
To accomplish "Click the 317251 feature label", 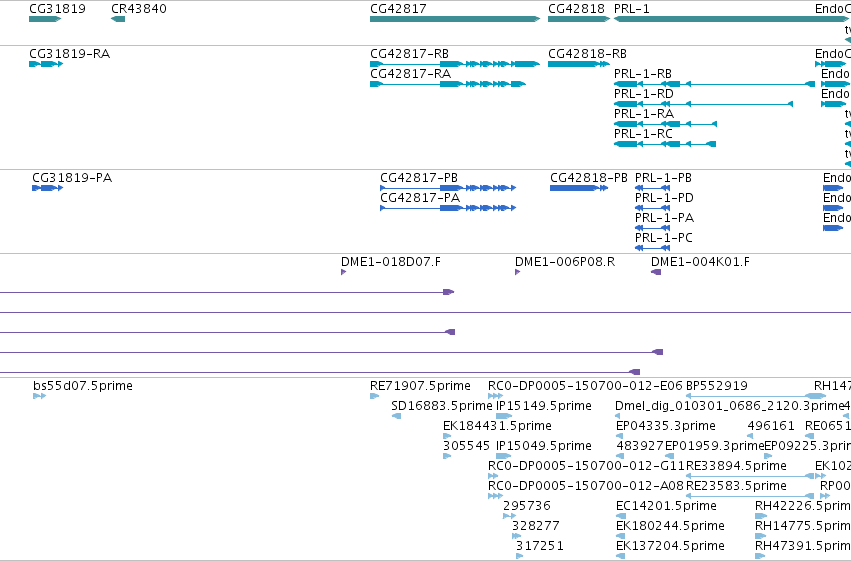I will (x=539, y=546).
